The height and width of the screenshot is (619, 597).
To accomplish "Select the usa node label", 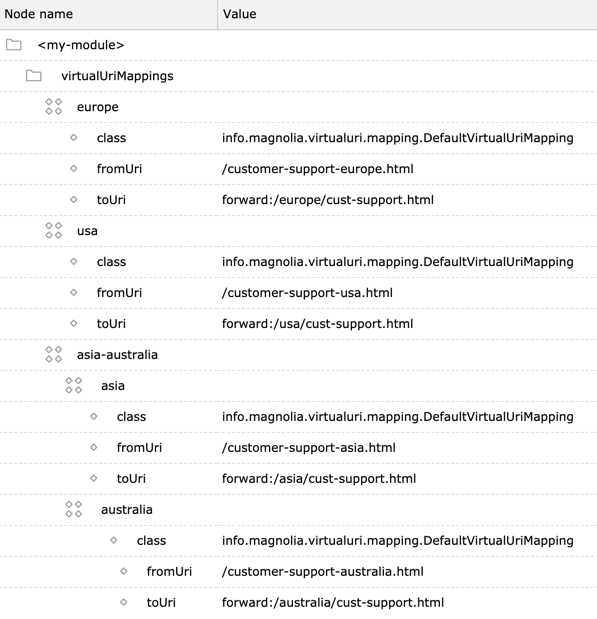I will [87, 231].
